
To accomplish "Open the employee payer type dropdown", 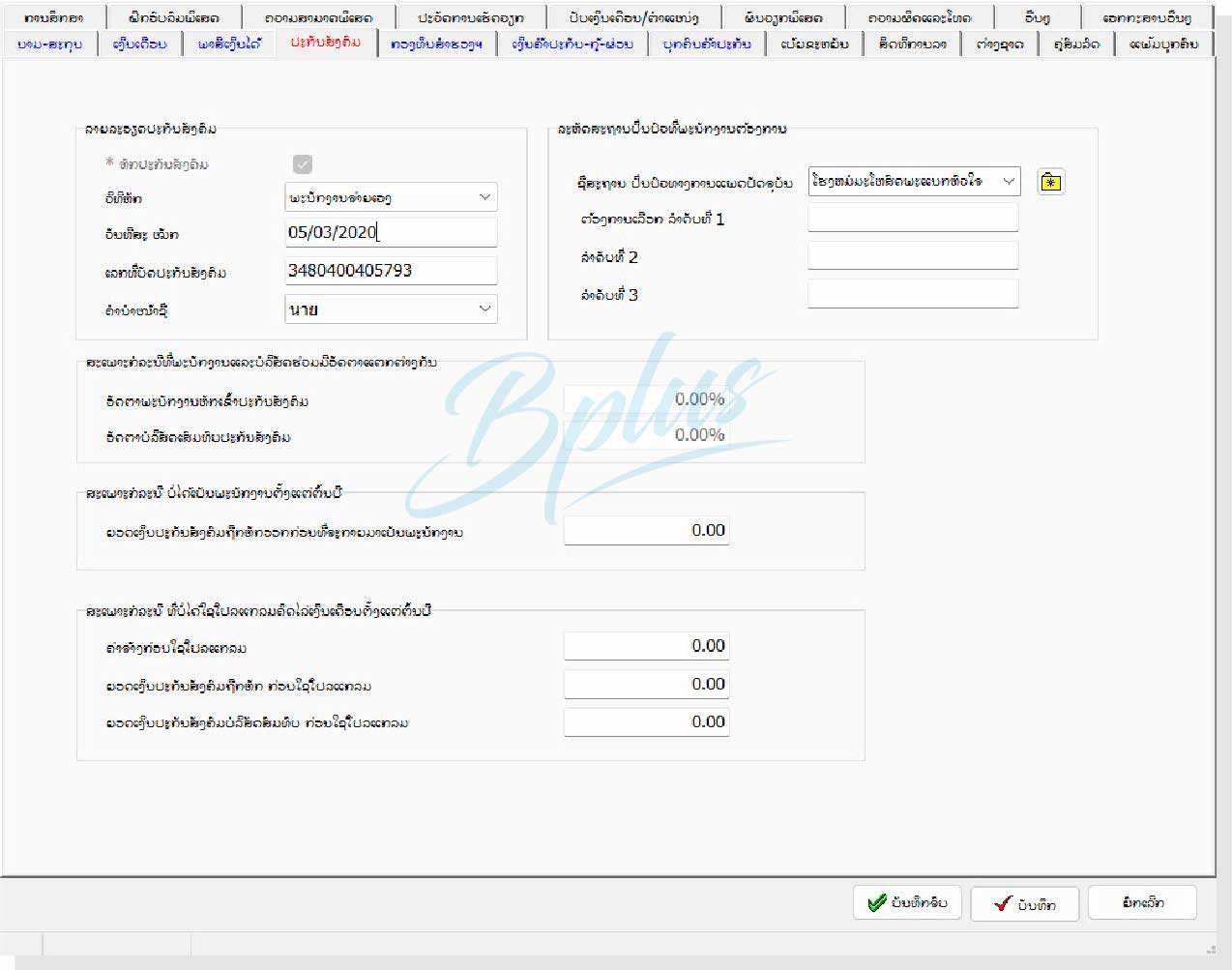I will tap(391, 197).
